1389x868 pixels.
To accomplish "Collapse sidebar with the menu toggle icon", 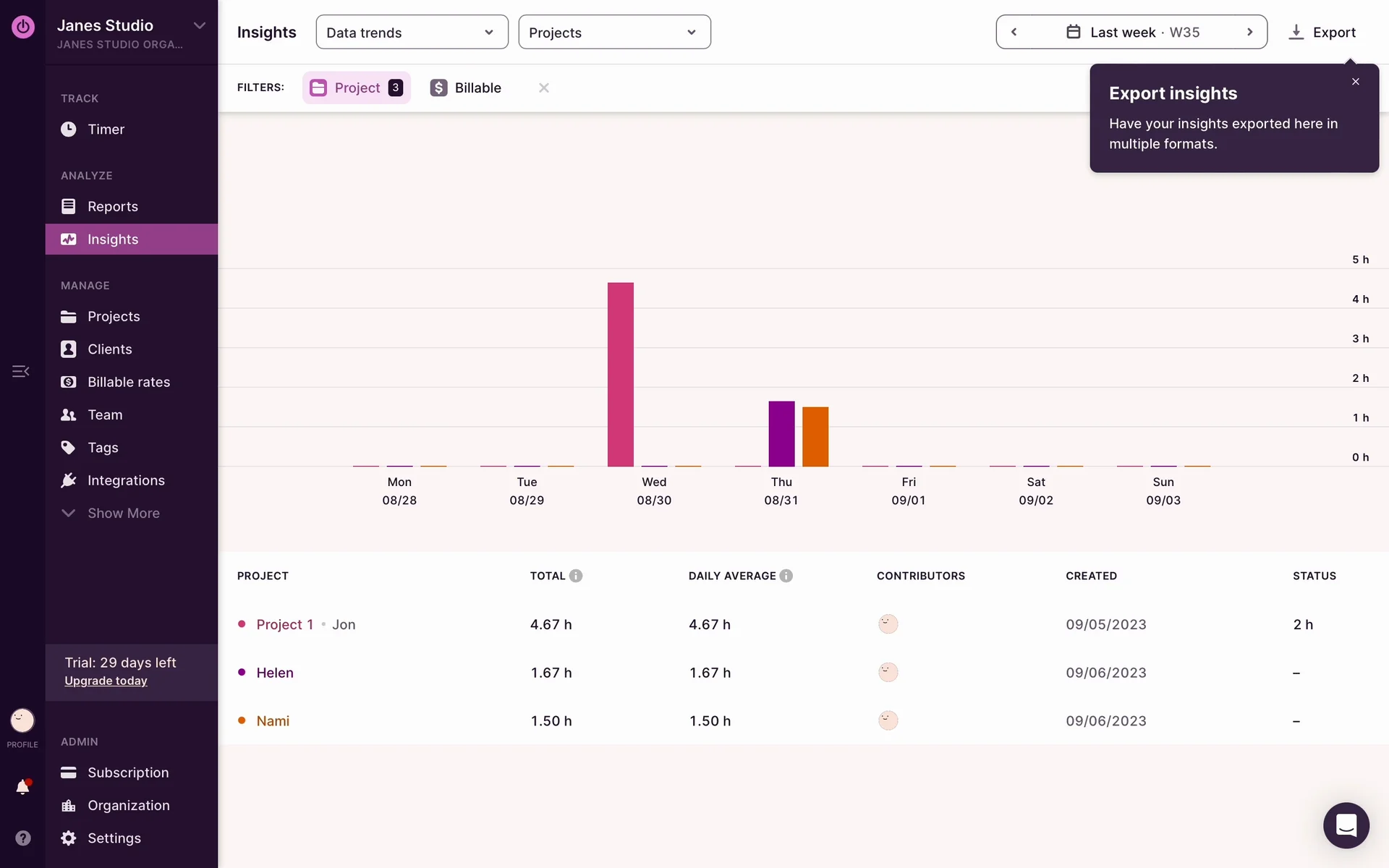I will coord(20,371).
